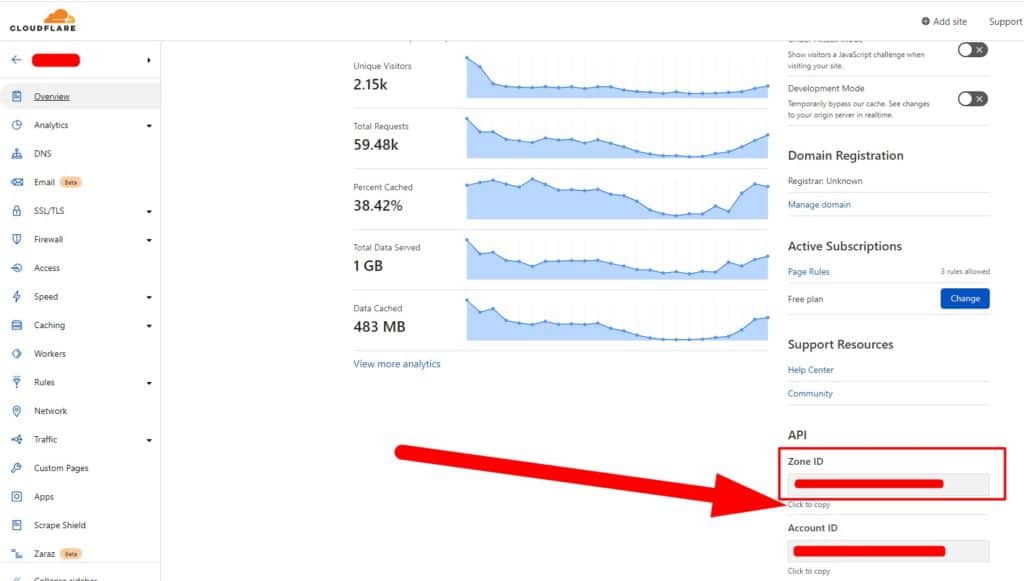Click the Firewall shield icon

tap(17, 239)
